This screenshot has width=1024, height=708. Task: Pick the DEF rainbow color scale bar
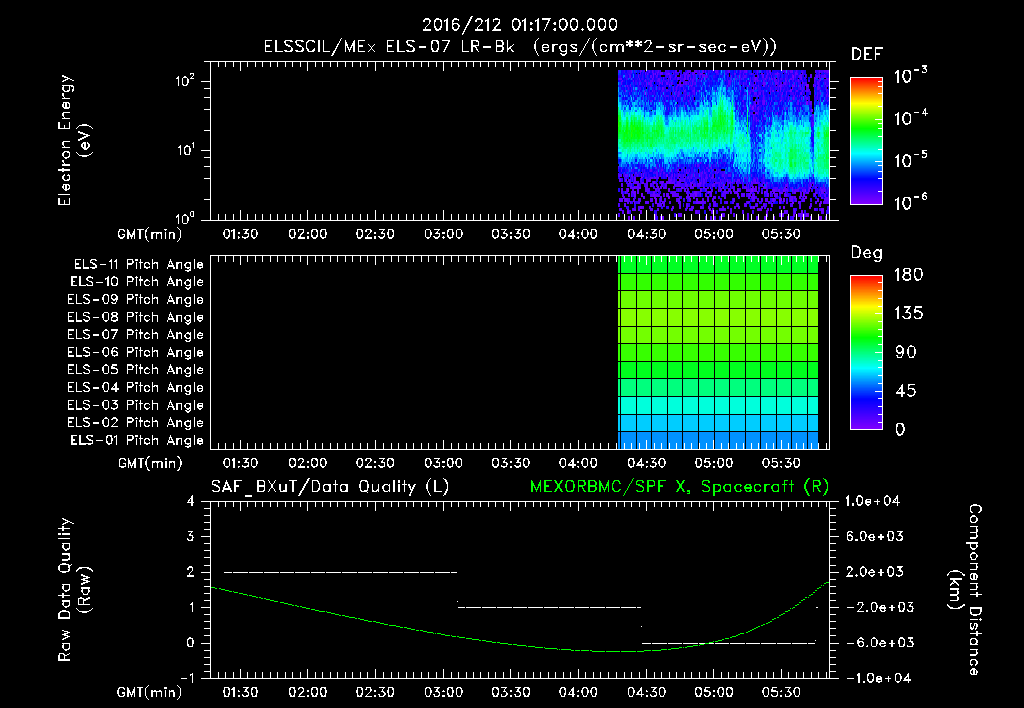[867, 141]
